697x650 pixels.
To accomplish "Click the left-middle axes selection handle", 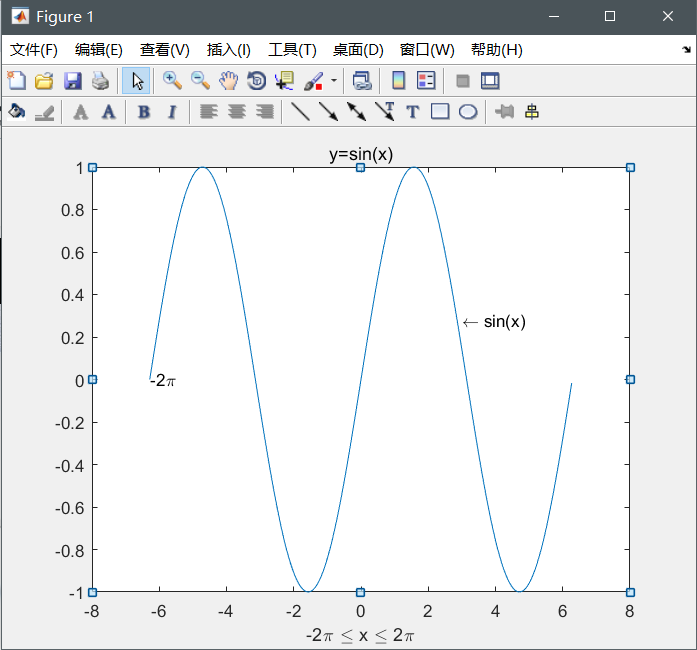I will [92, 379].
